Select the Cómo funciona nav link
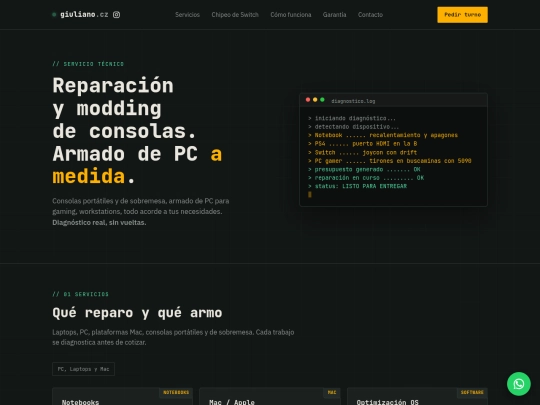This screenshot has width=540, height=405. point(291,15)
